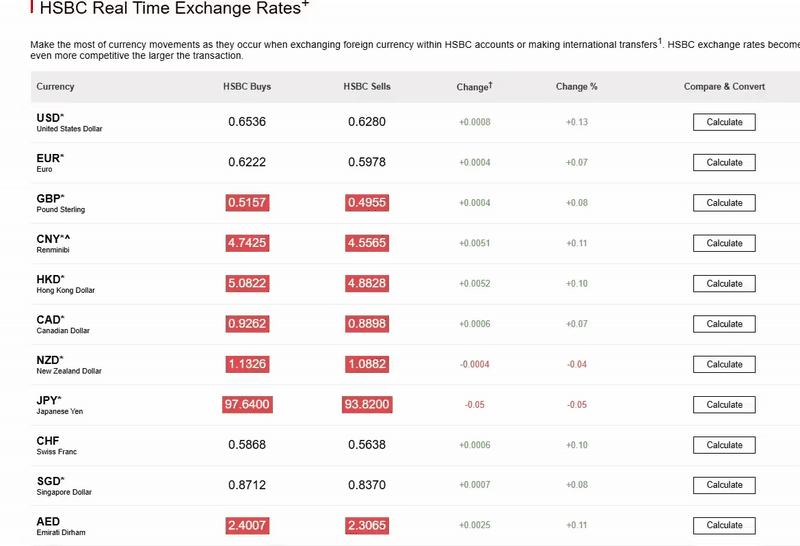This screenshot has height=546, width=800.
Task: Click the HSBC Real Time Exchange Rates heading
Action: tap(174, 8)
